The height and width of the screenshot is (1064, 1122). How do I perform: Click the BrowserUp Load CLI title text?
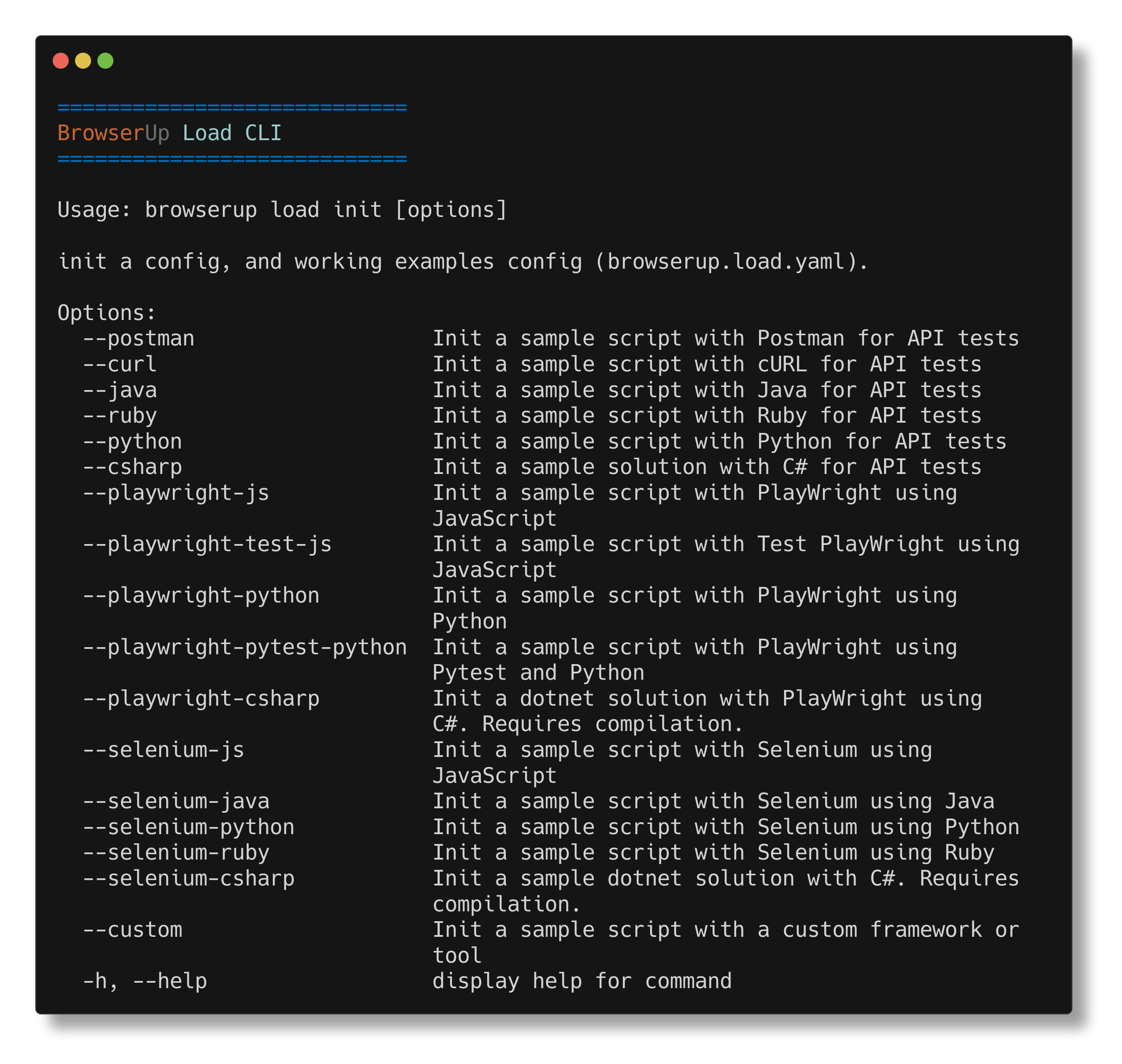click(x=170, y=133)
